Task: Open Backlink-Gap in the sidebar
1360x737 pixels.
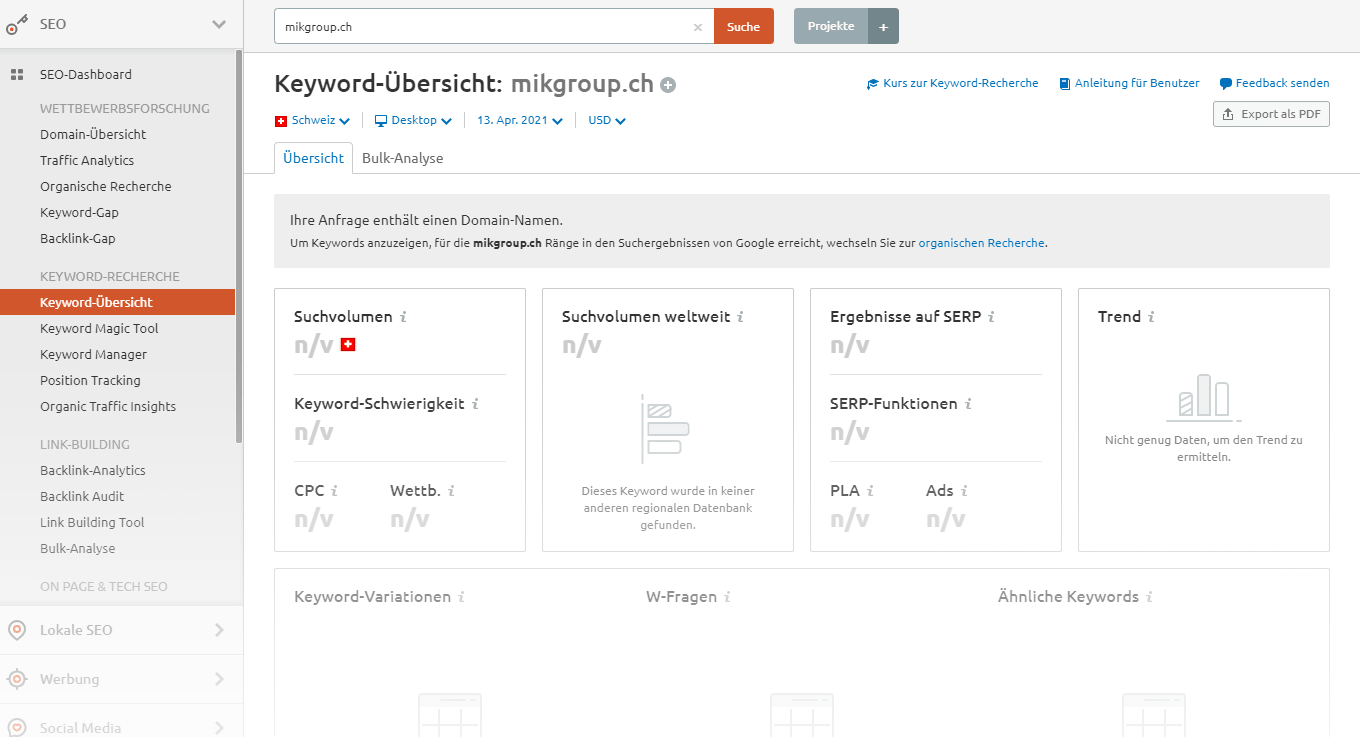Action: coord(78,239)
